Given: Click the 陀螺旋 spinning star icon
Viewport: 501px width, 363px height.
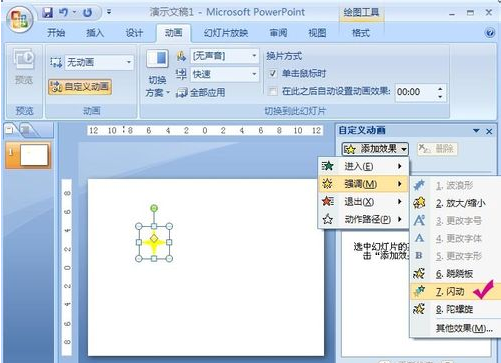Looking at the screenshot, I should [x=419, y=309].
